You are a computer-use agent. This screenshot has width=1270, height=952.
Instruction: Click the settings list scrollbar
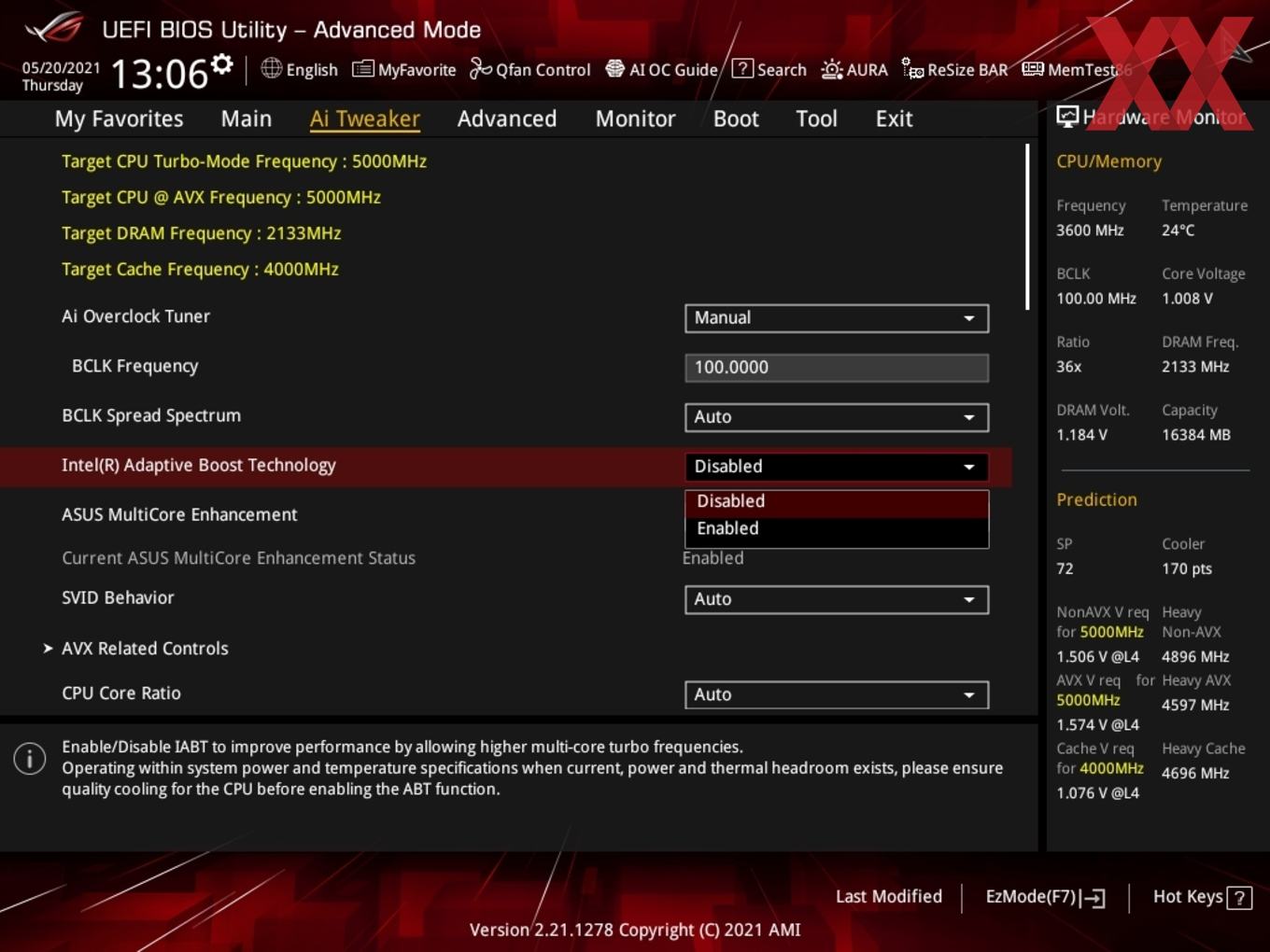click(x=1027, y=227)
